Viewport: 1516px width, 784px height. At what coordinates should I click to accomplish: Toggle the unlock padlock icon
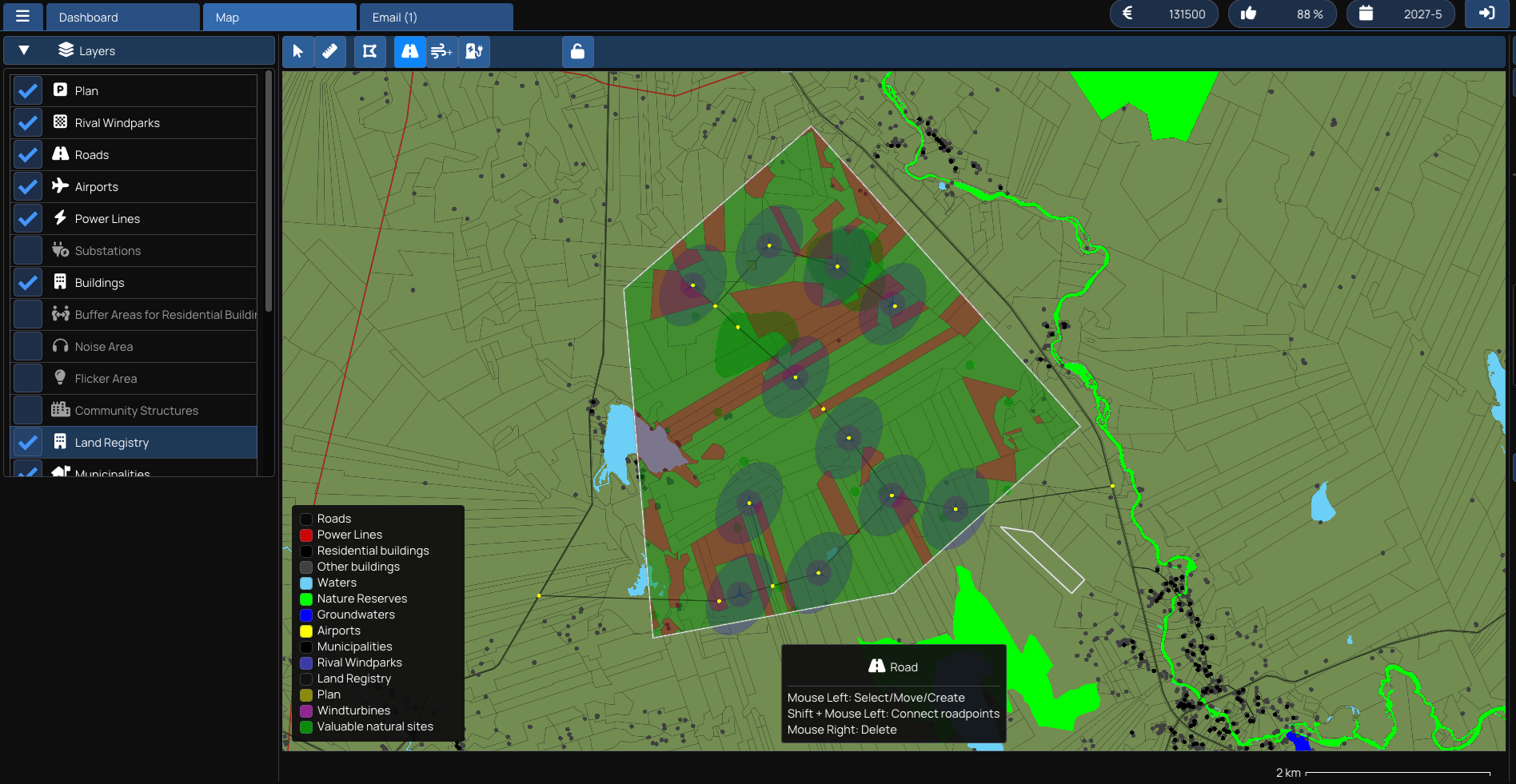tap(577, 52)
